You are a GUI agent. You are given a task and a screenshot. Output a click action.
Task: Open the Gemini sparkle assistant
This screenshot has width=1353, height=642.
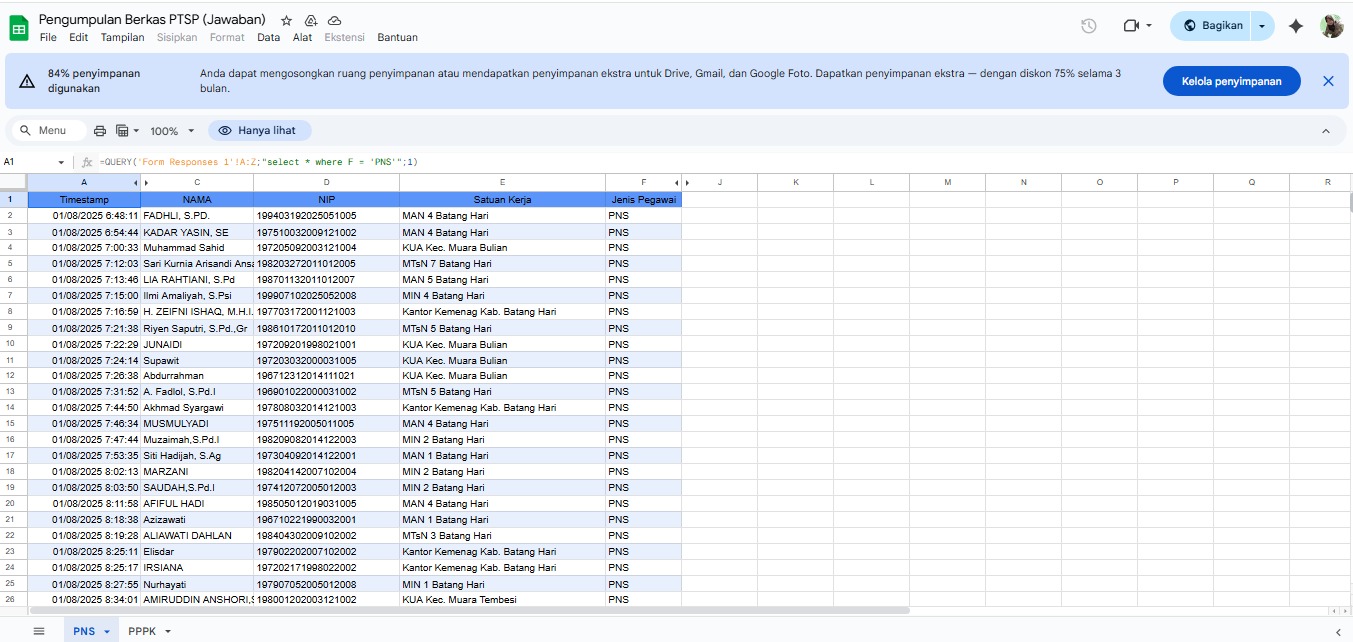point(1296,26)
